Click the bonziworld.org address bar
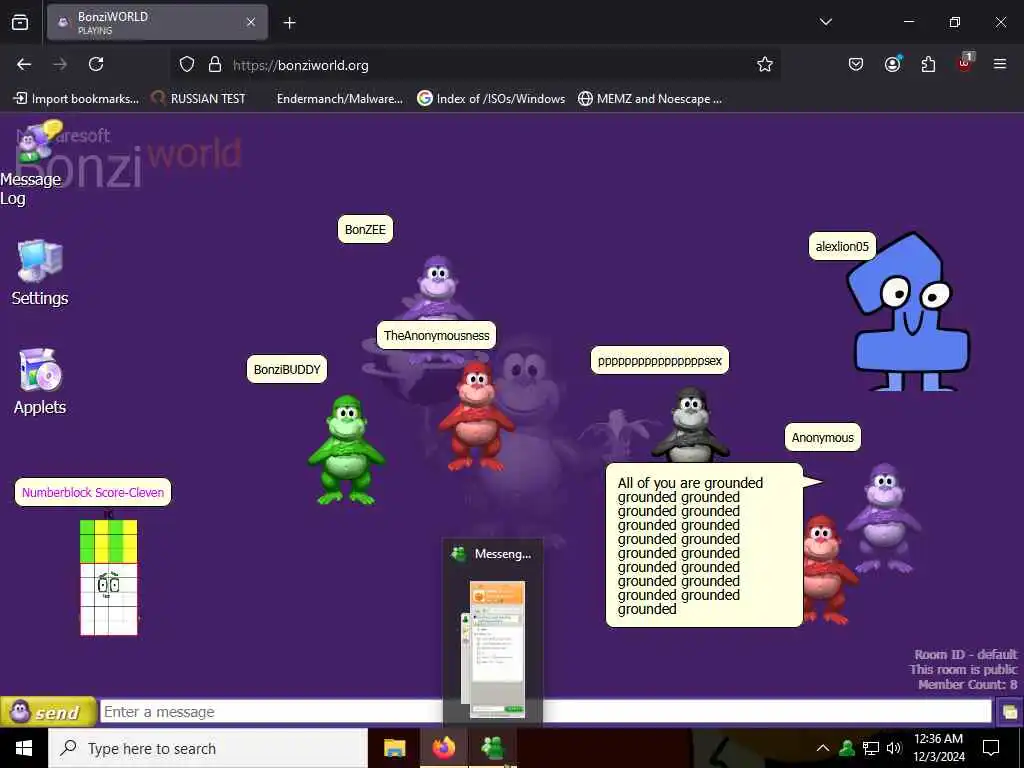1024x768 pixels. [x=477, y=65]
